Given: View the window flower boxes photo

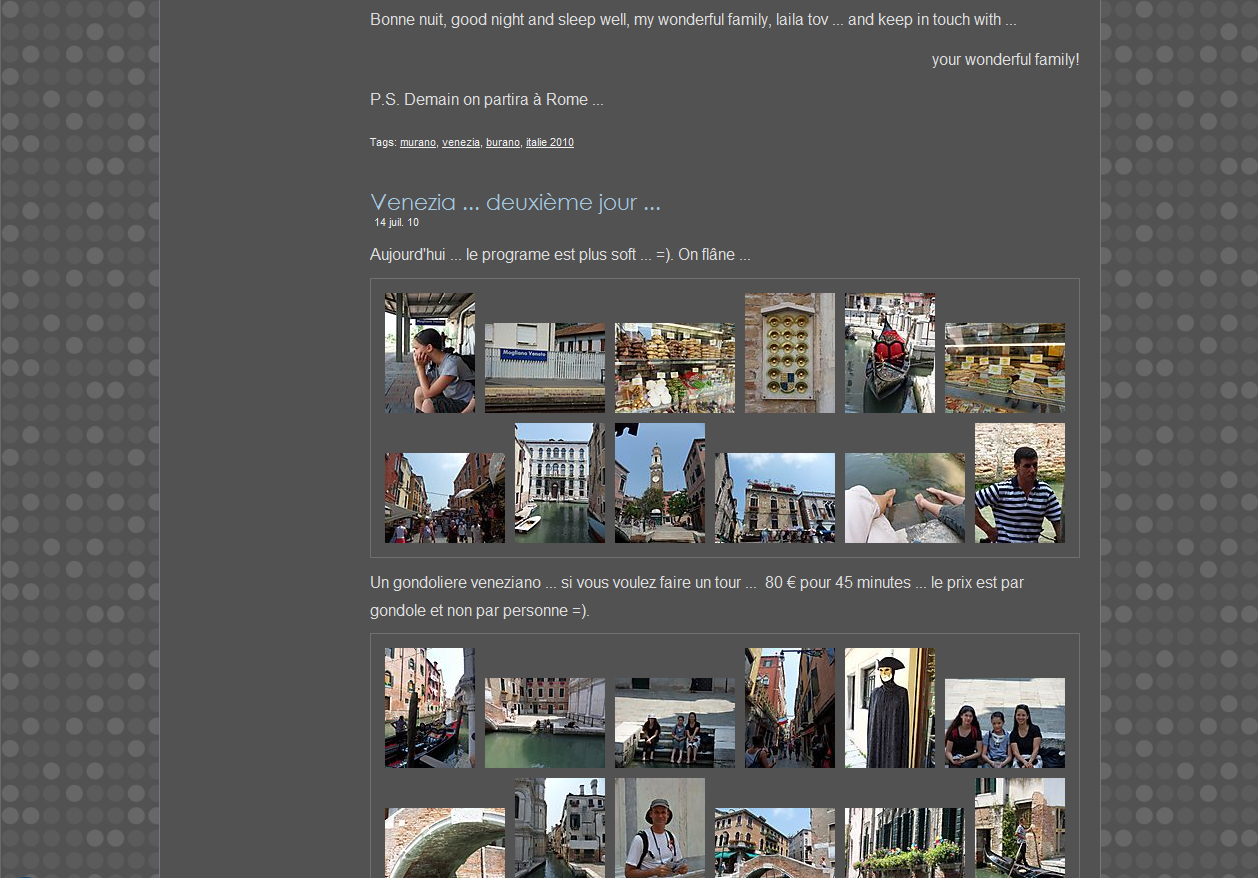Looking at the screenshot, I should coord(905,842).
